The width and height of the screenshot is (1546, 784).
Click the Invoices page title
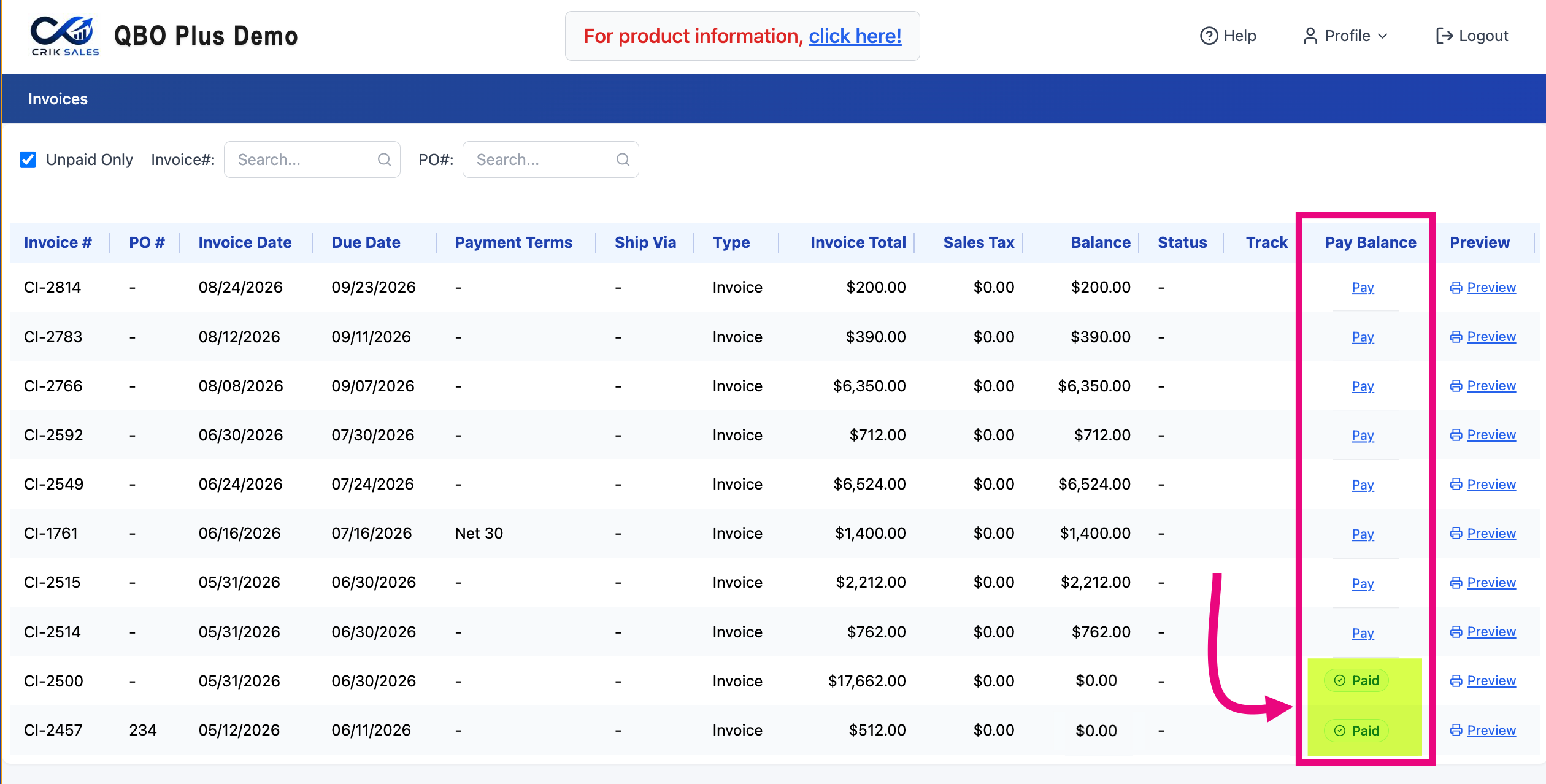click(58, 99)
